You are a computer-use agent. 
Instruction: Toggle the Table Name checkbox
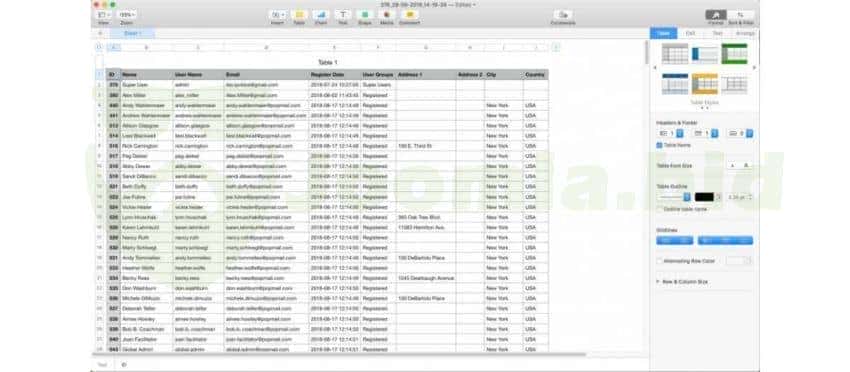659,145
